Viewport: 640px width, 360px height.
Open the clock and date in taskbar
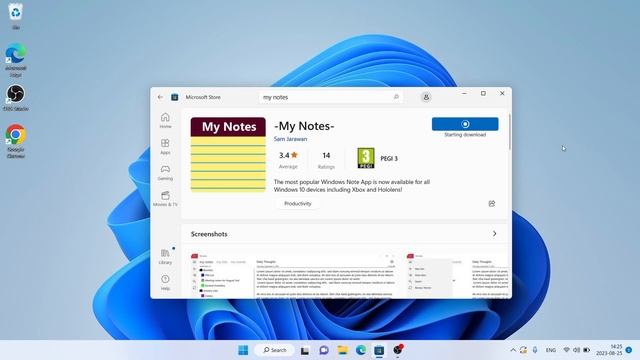pyautogui.click(x=609, y=350)
